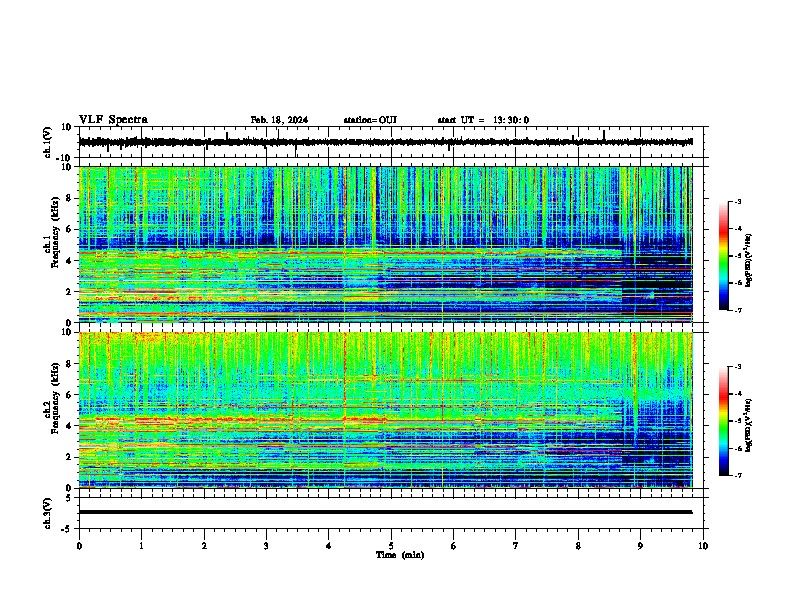Click the "ch.3(V)" axis label
792x612 pixels.
pos(47,513)
